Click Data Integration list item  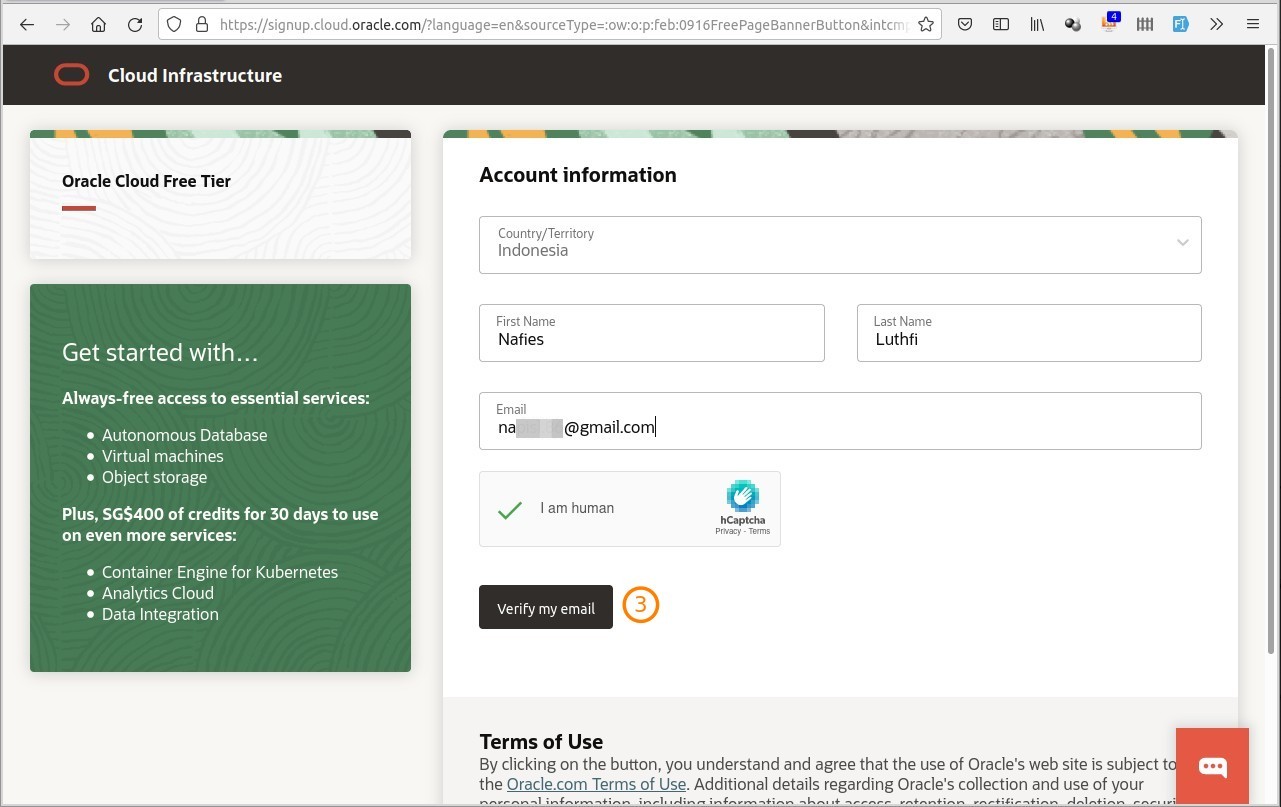[160, 614]
